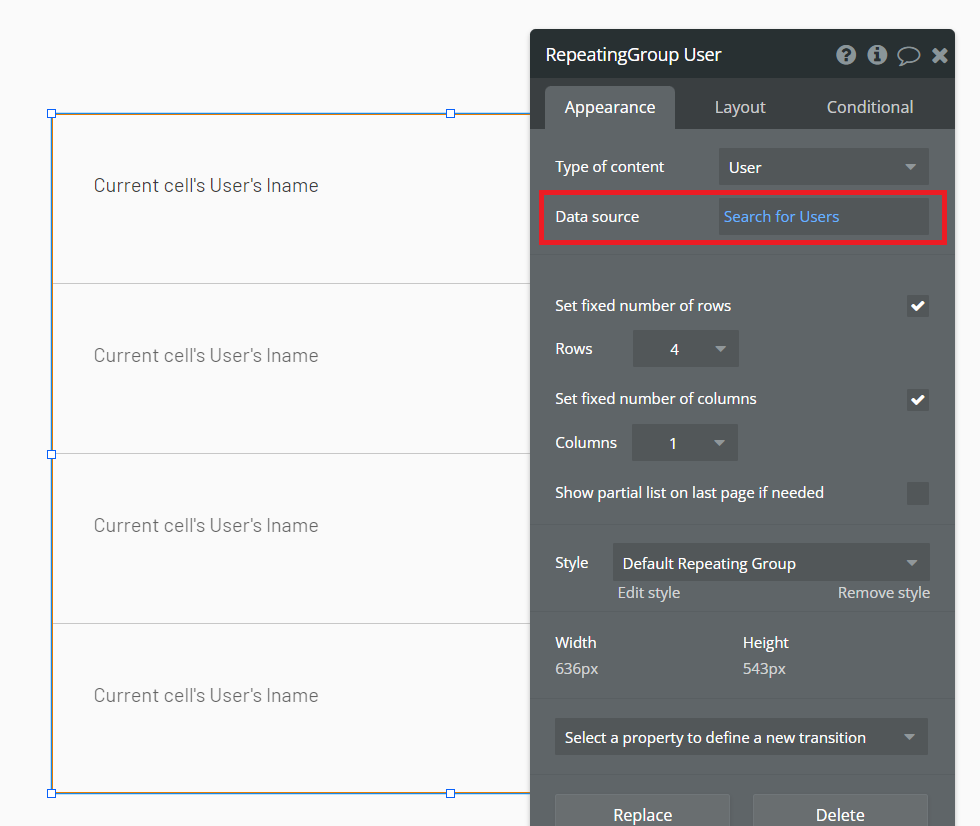Open the comment speech bubble icon
The width and height of the screenshot is (980, 826).
click(908, 55)
